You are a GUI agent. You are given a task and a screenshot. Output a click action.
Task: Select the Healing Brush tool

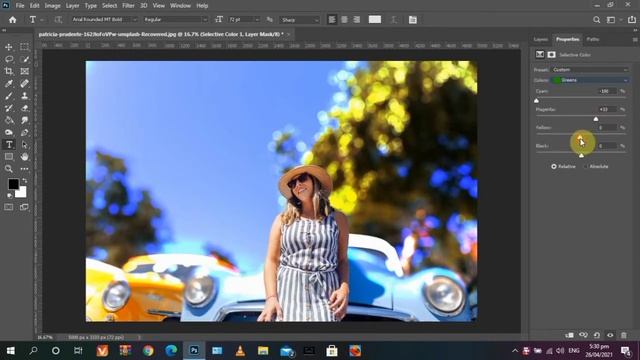[x=24, y=84]
